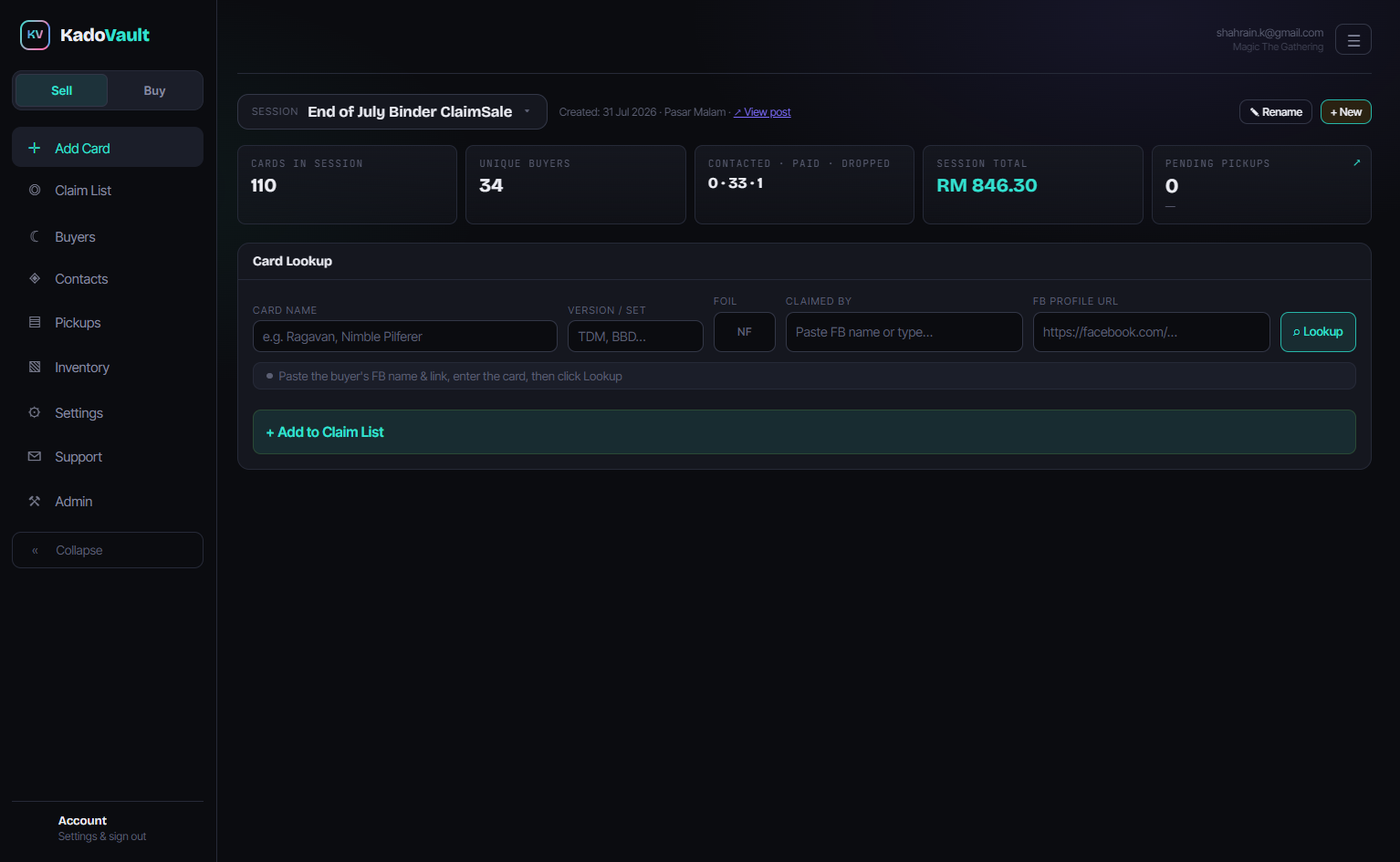The height and width of the screenshot is (862, 1400).
Task: Open the Admin page
Action: 108,501
